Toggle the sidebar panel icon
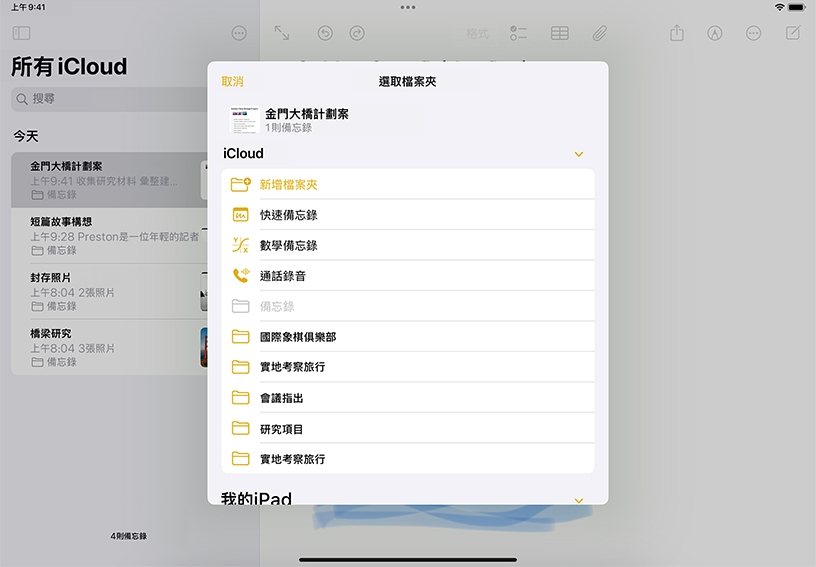This screenshot has width=816, height=567. pyautogui.click(x=21, y=33)
